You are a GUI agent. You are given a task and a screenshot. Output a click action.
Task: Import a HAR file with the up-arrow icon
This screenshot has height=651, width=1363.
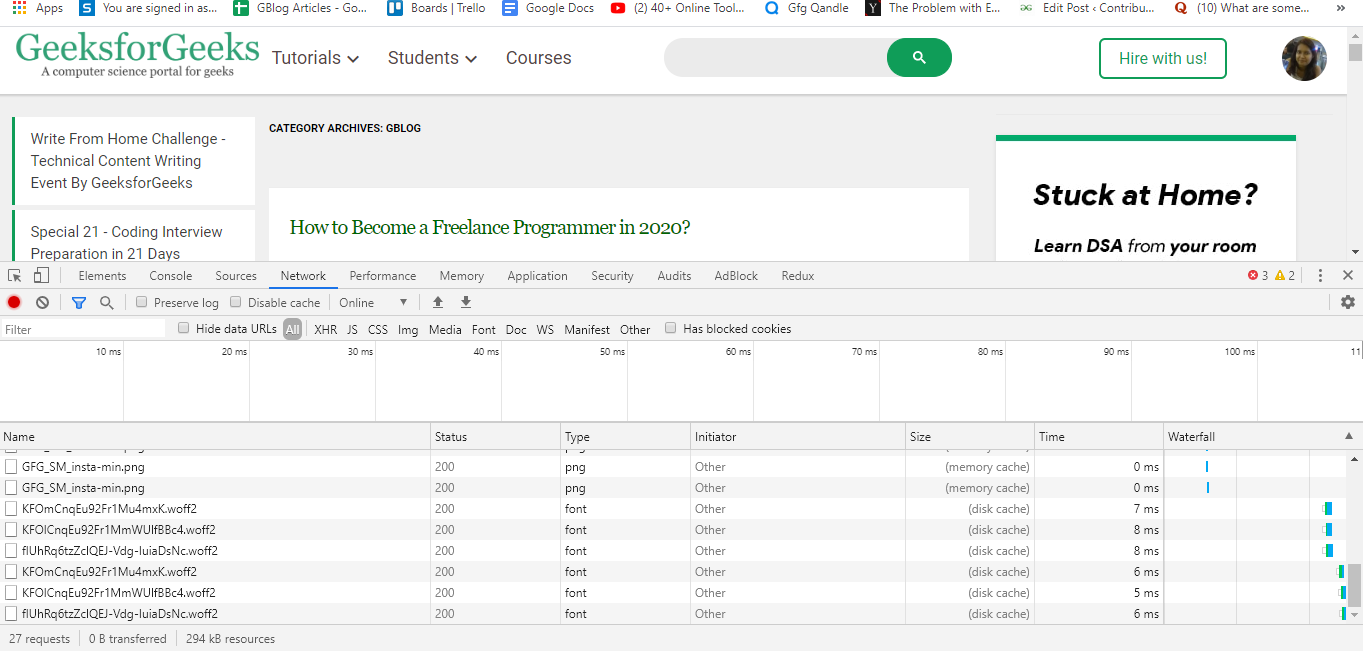coord(437,302)
